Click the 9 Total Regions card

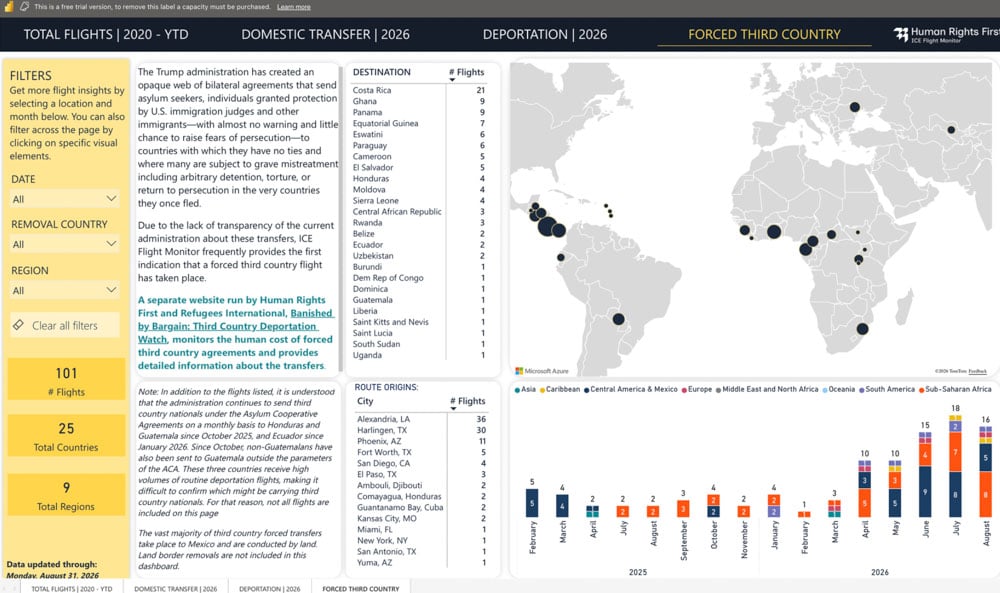pos(66,494)
